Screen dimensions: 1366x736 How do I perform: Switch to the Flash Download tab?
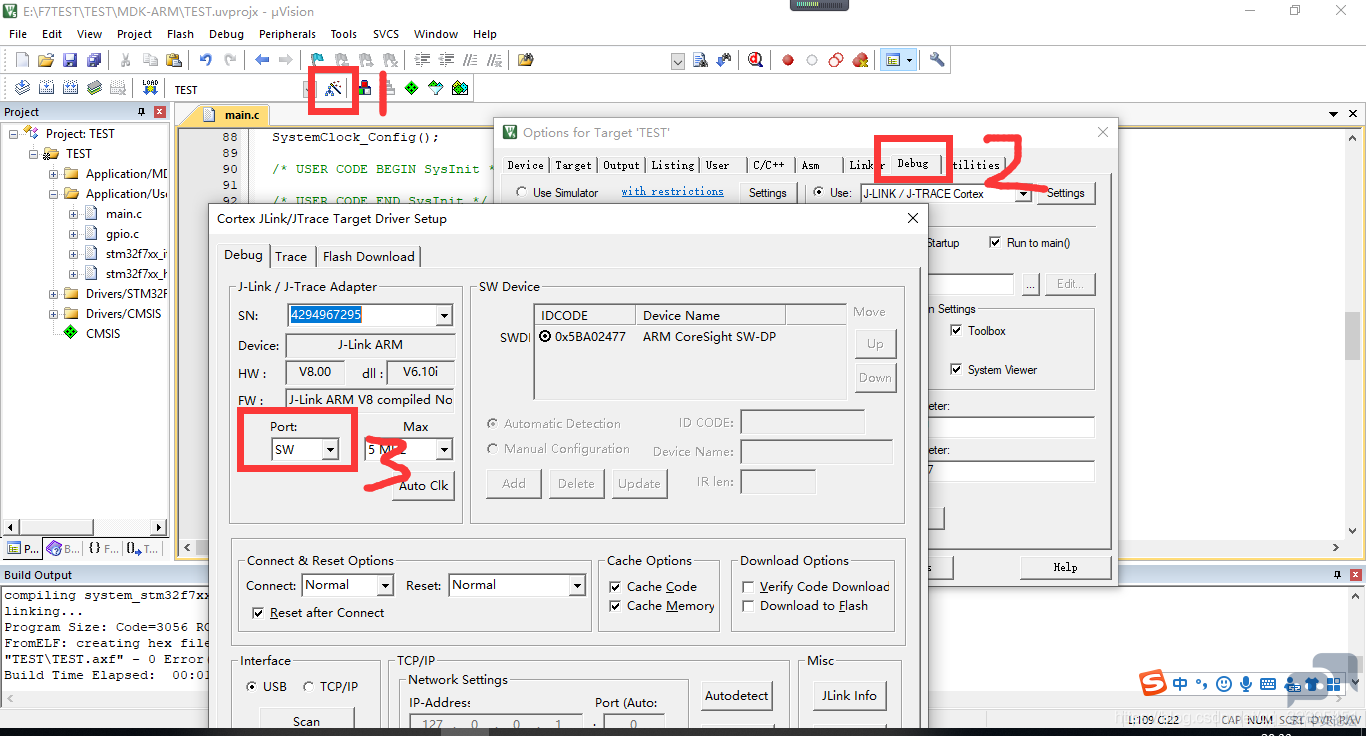369,257
